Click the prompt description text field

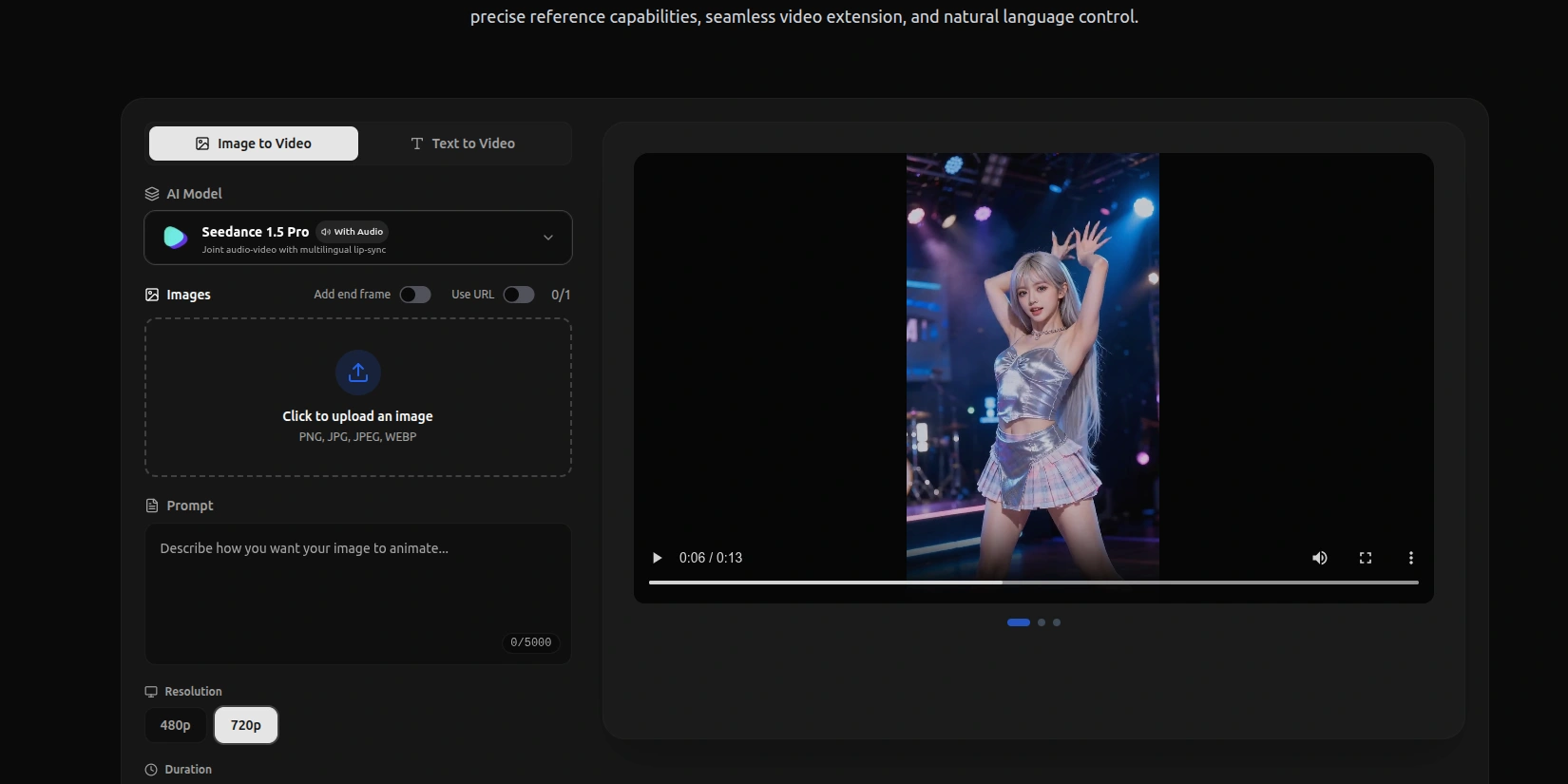(357, 584)
